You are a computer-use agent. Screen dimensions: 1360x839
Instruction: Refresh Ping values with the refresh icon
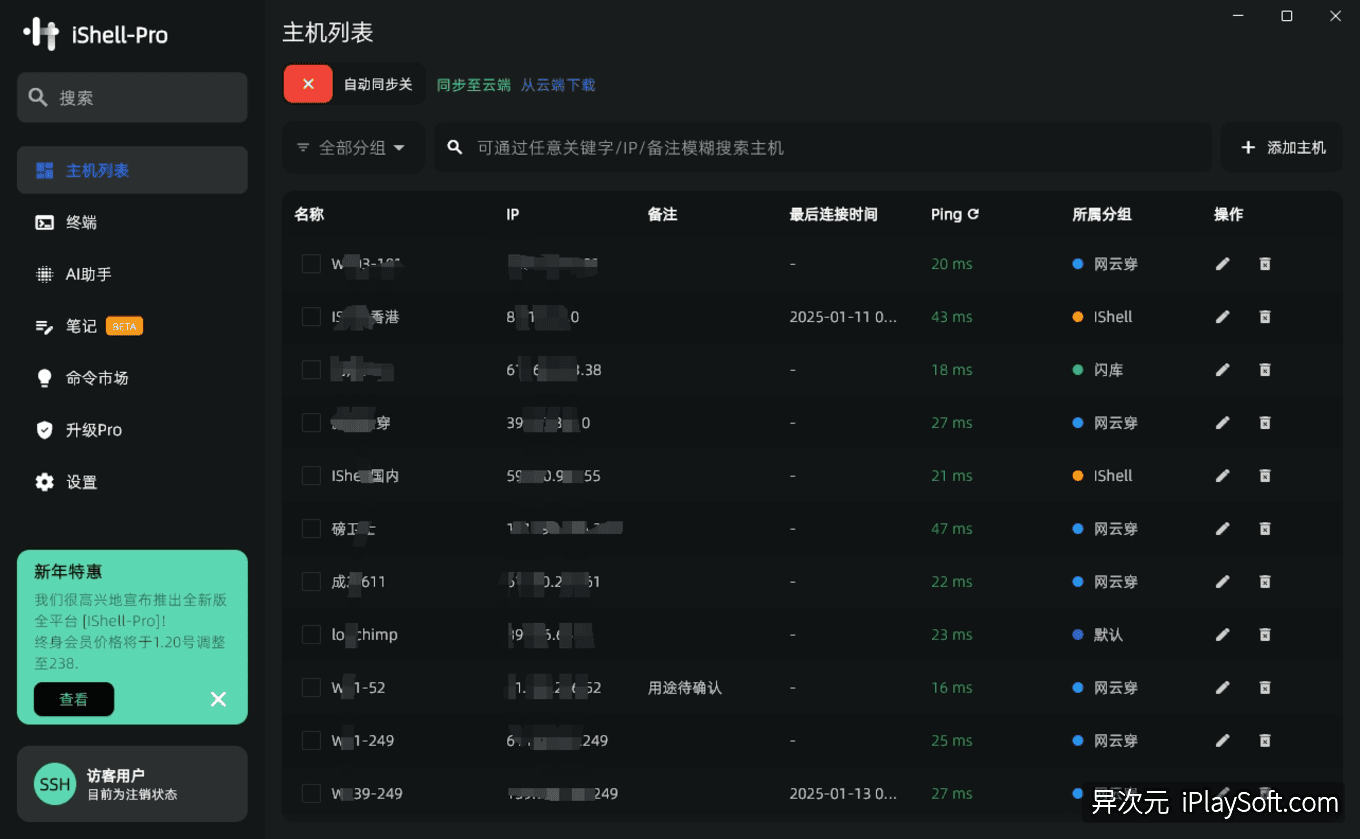click(974, 213)
